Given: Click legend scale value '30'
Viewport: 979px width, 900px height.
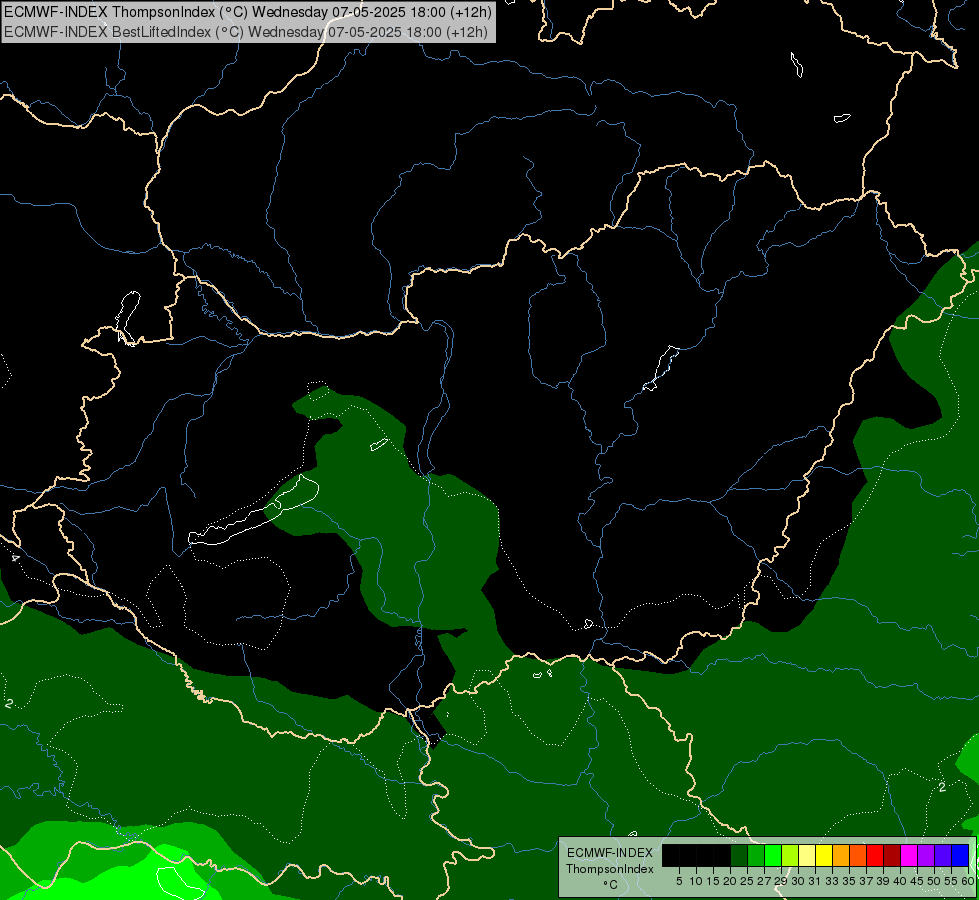Looking at the screenshot, I should 798,881.
